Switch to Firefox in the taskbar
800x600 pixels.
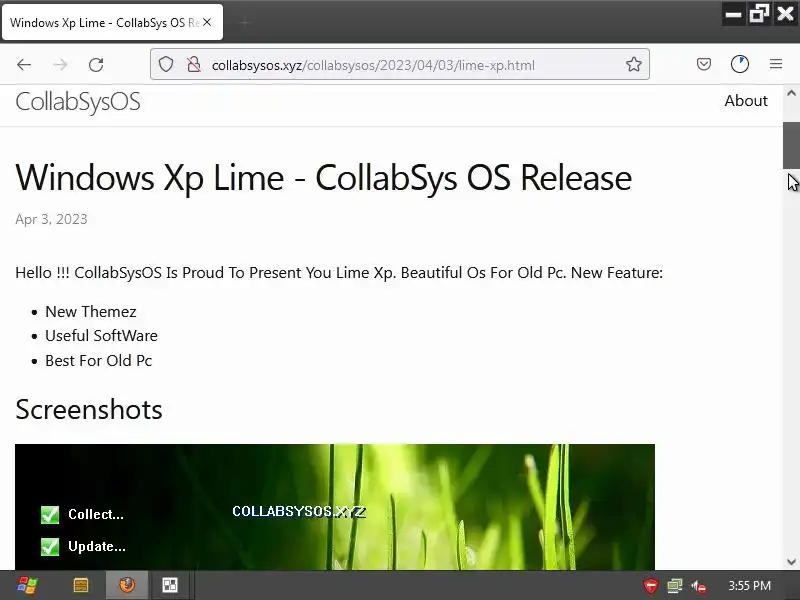click(127, 585)
